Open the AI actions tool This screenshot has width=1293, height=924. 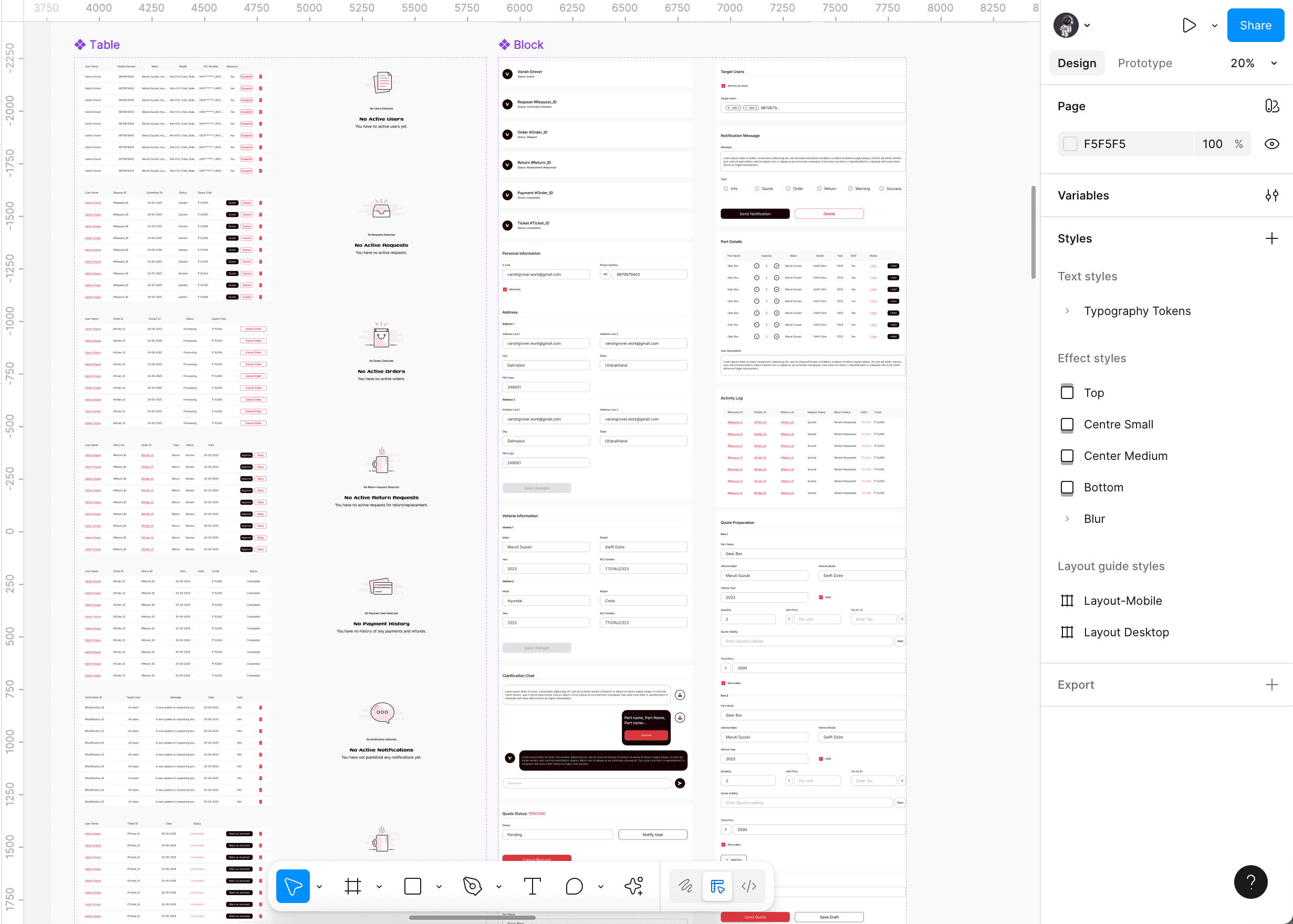(x=634, y=886)
